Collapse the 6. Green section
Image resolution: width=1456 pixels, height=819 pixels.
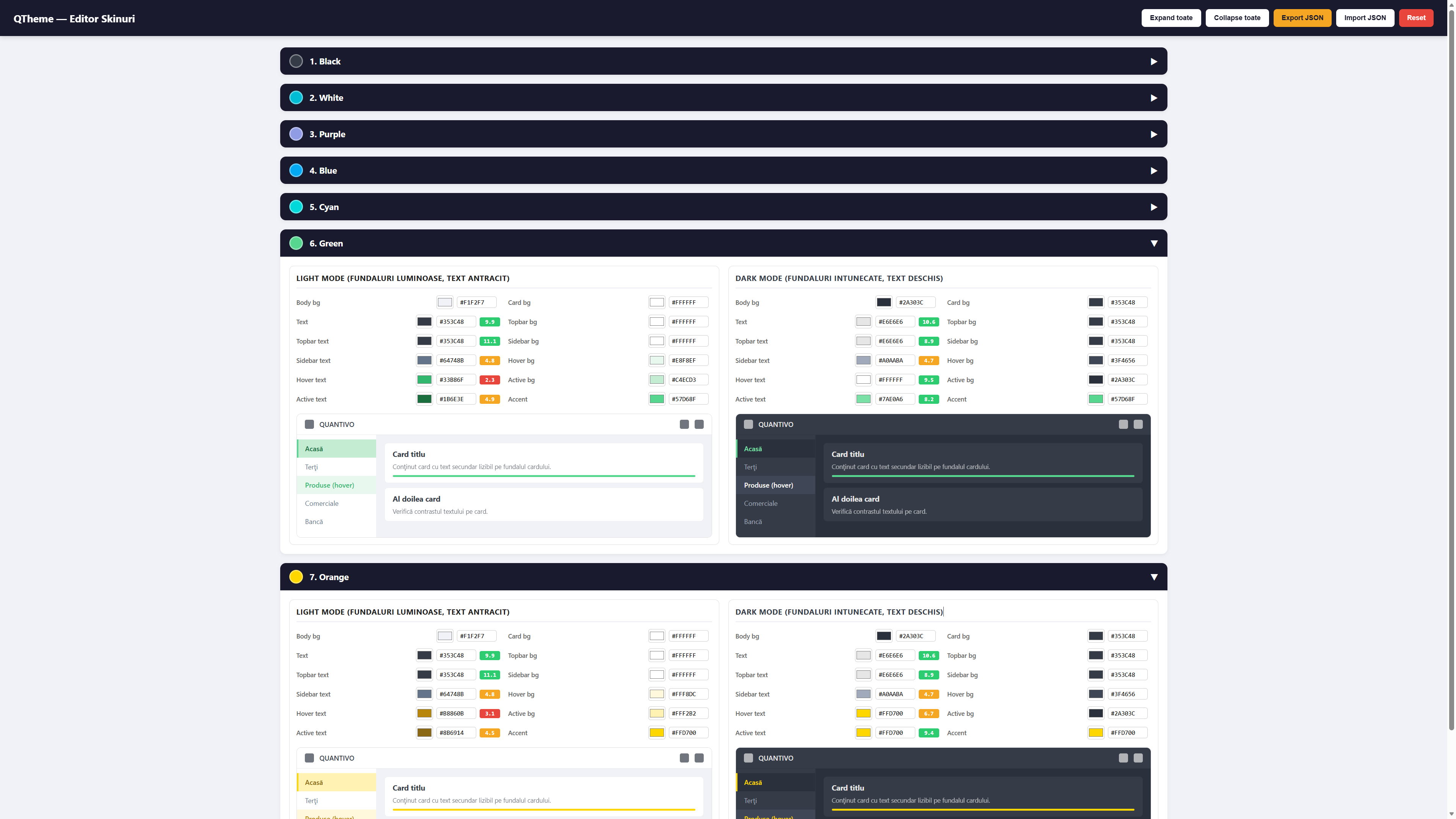pyautogui.click(x=1153, y=243)
